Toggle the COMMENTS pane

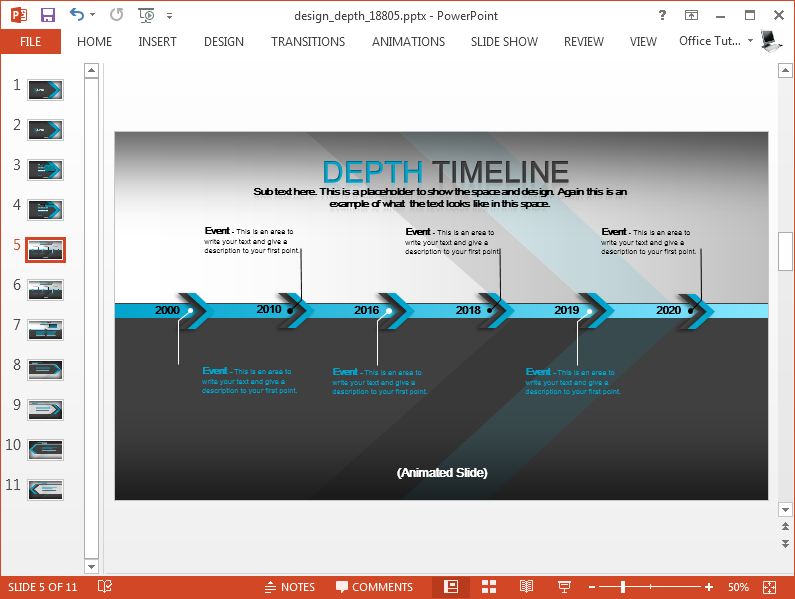tap(375, 587)
